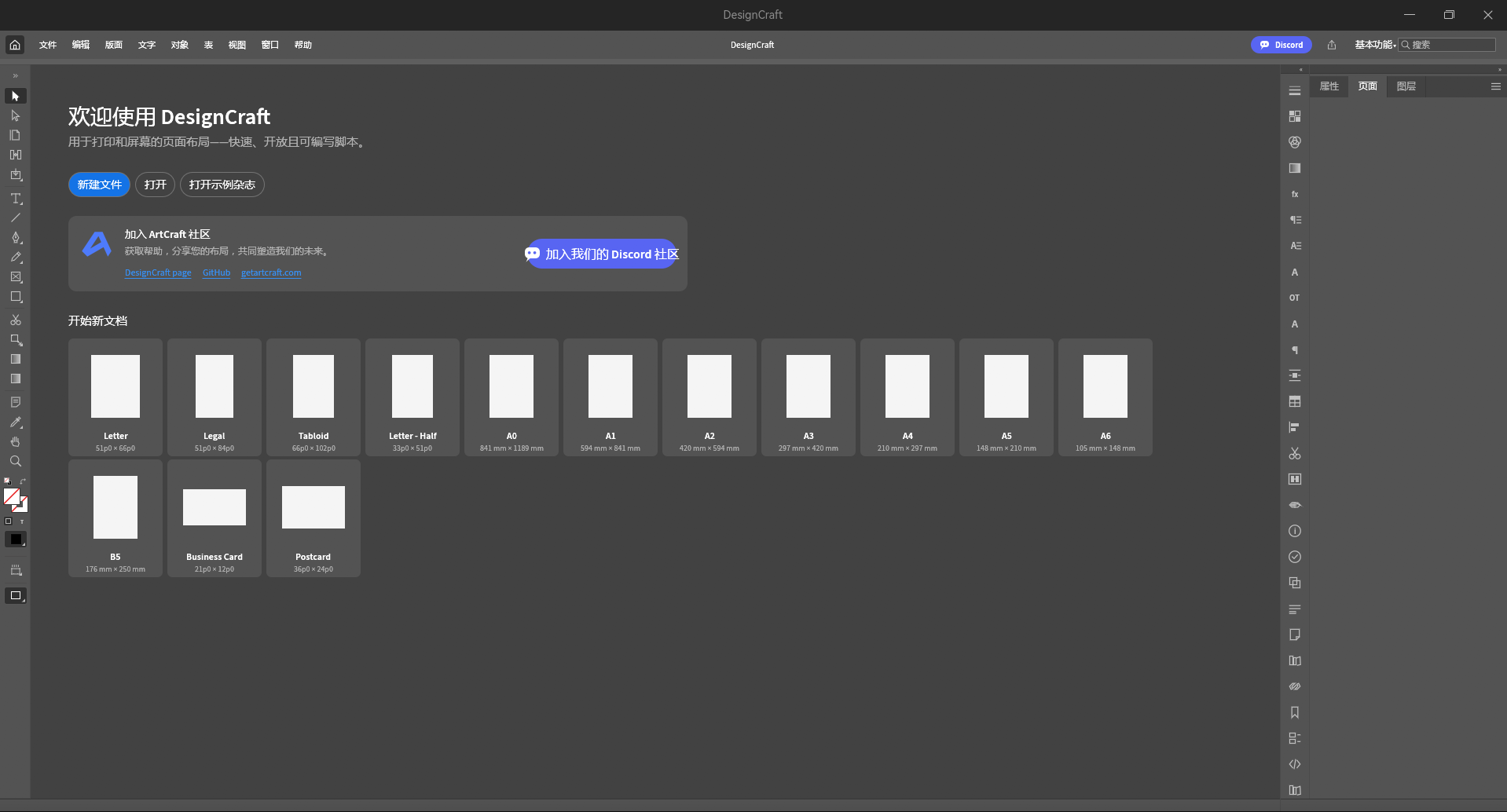This screenshot has height=812, width=1507.
Task: Select the Selection arrow tool
Action: coord(15,96)
